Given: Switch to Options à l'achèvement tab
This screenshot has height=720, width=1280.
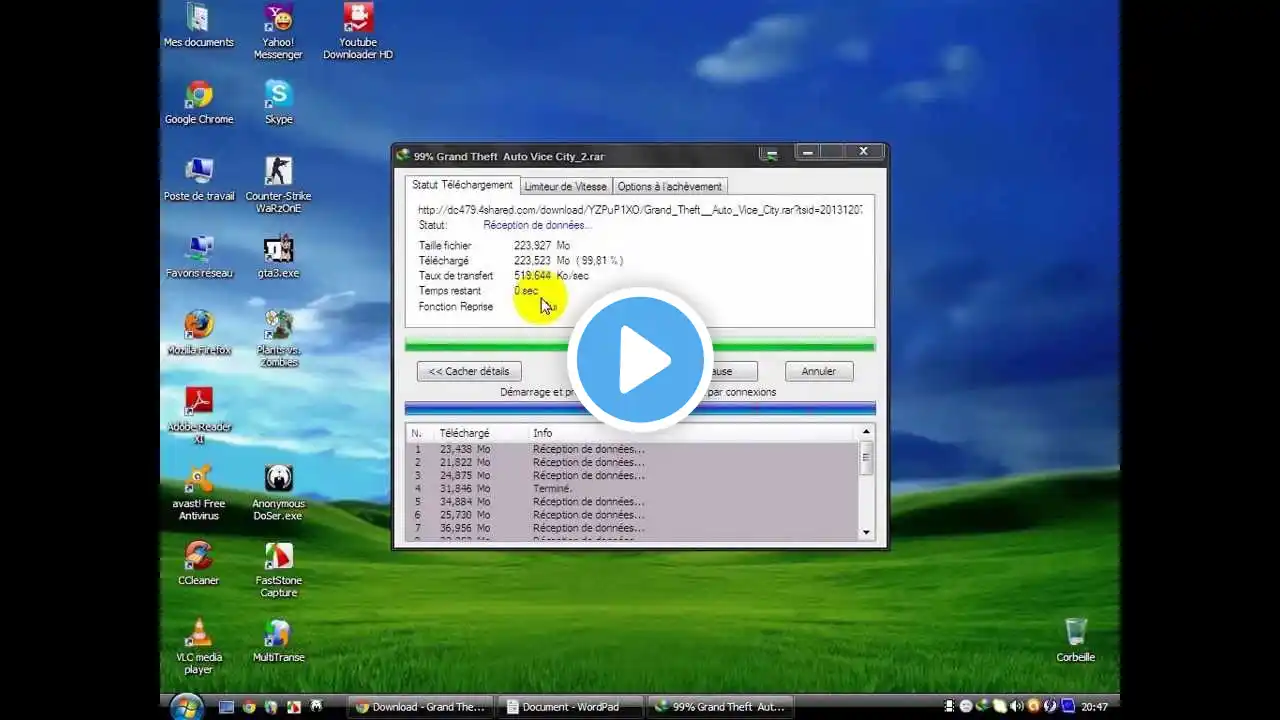Looking at the screenshot, I should 669,186.
